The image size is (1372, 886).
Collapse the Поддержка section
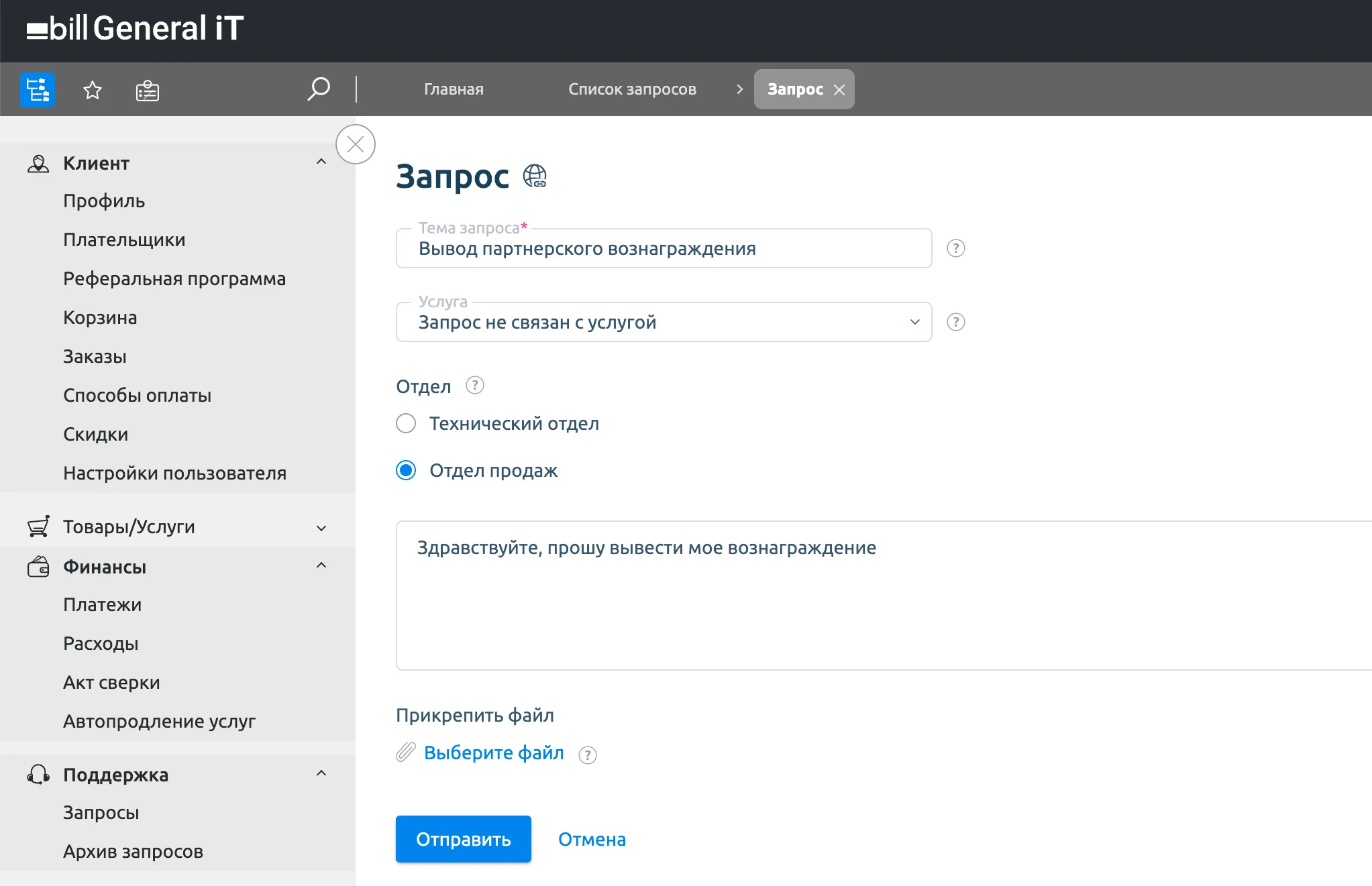coord(321,773)
